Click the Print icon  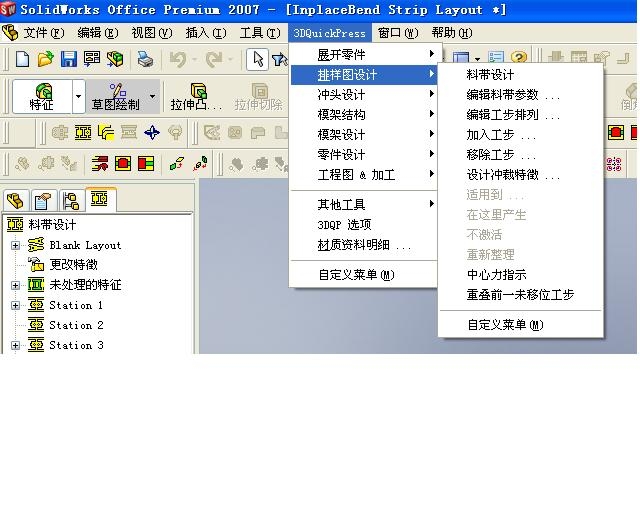click(144, 60)
